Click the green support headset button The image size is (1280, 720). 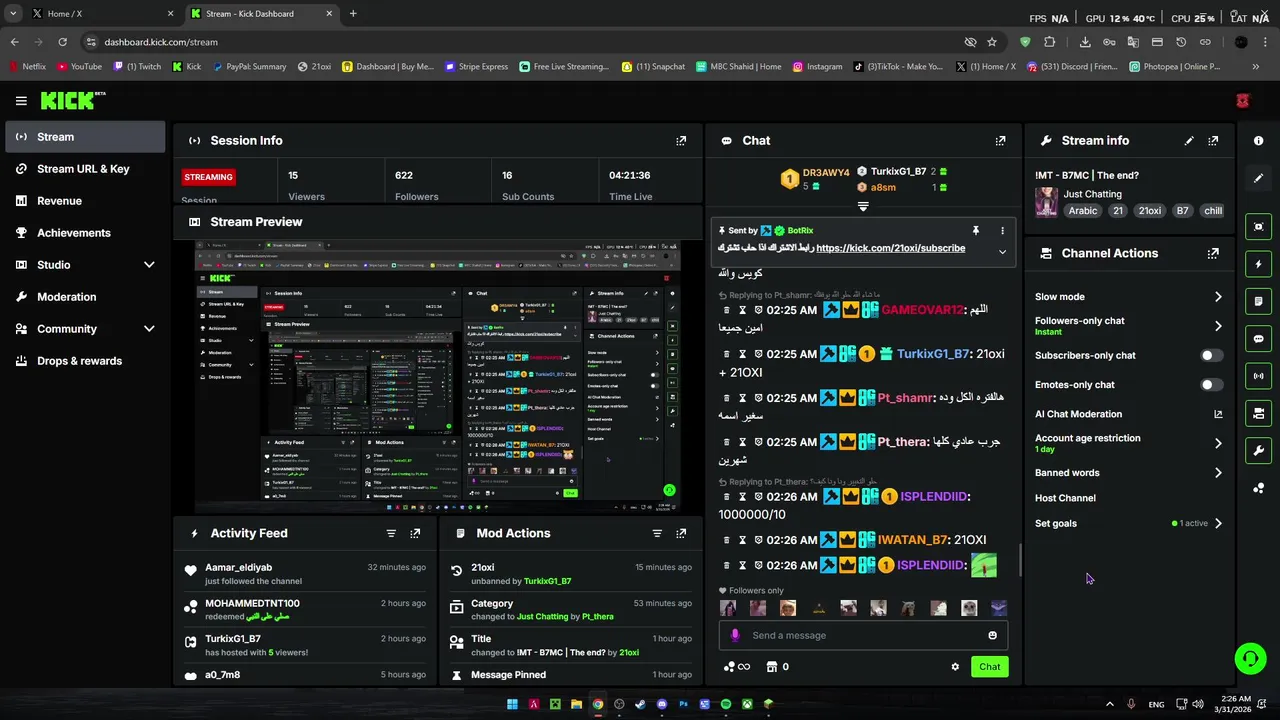(1250, 658)
